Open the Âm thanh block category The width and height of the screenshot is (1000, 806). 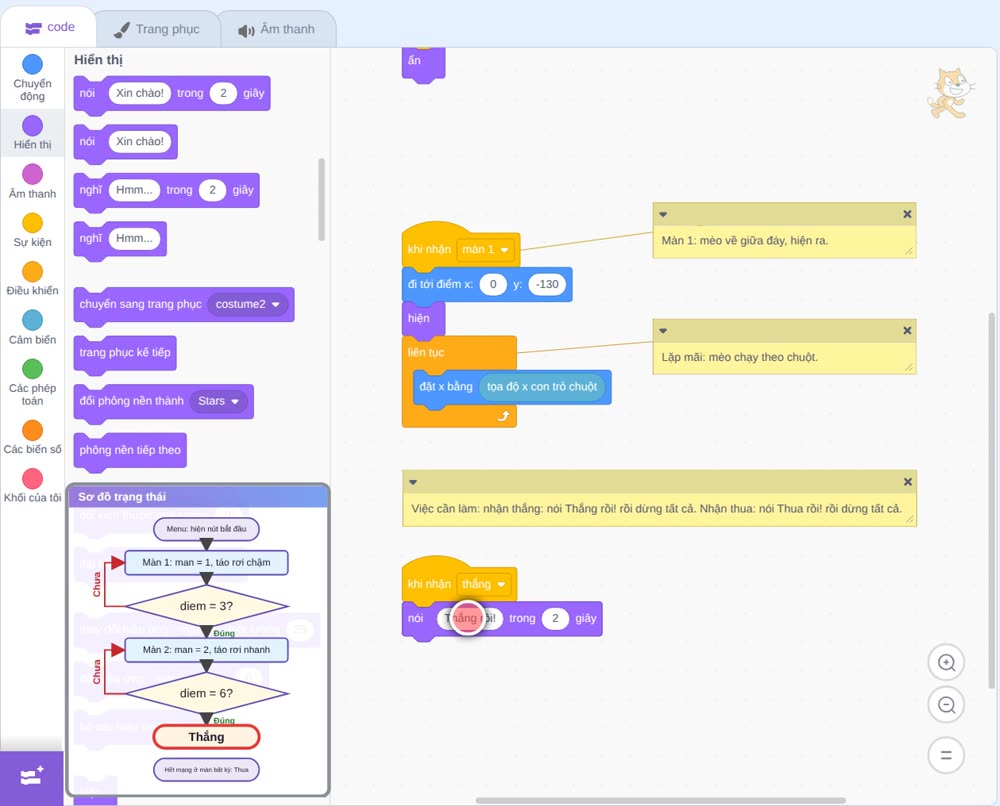(x=33, y=181)
